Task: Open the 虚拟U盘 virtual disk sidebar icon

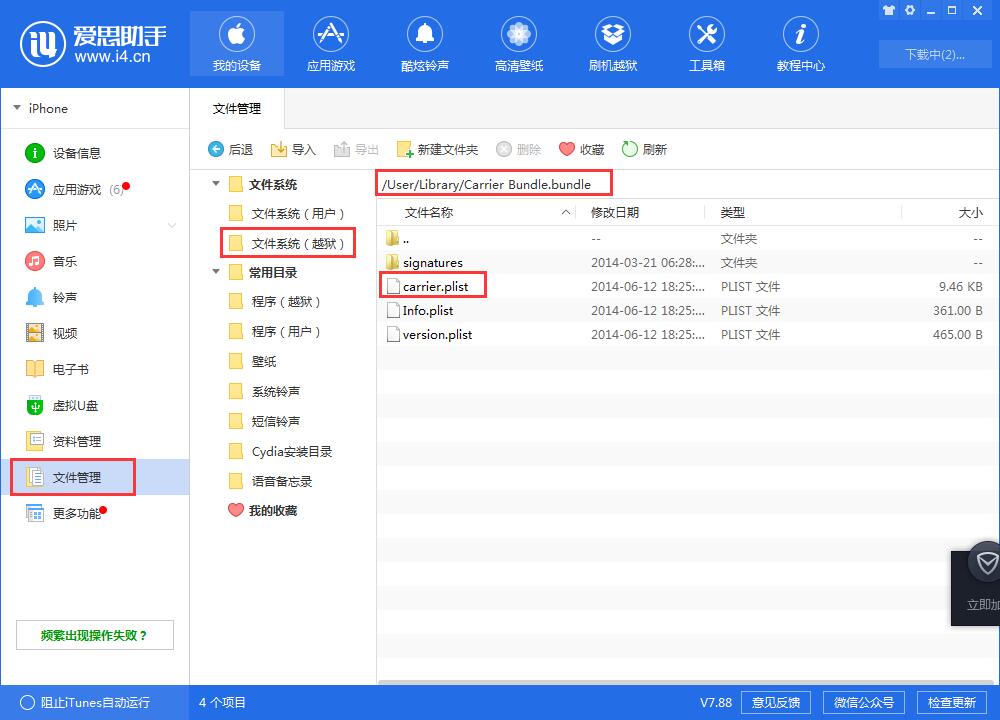Action: (x=34, y=405)
